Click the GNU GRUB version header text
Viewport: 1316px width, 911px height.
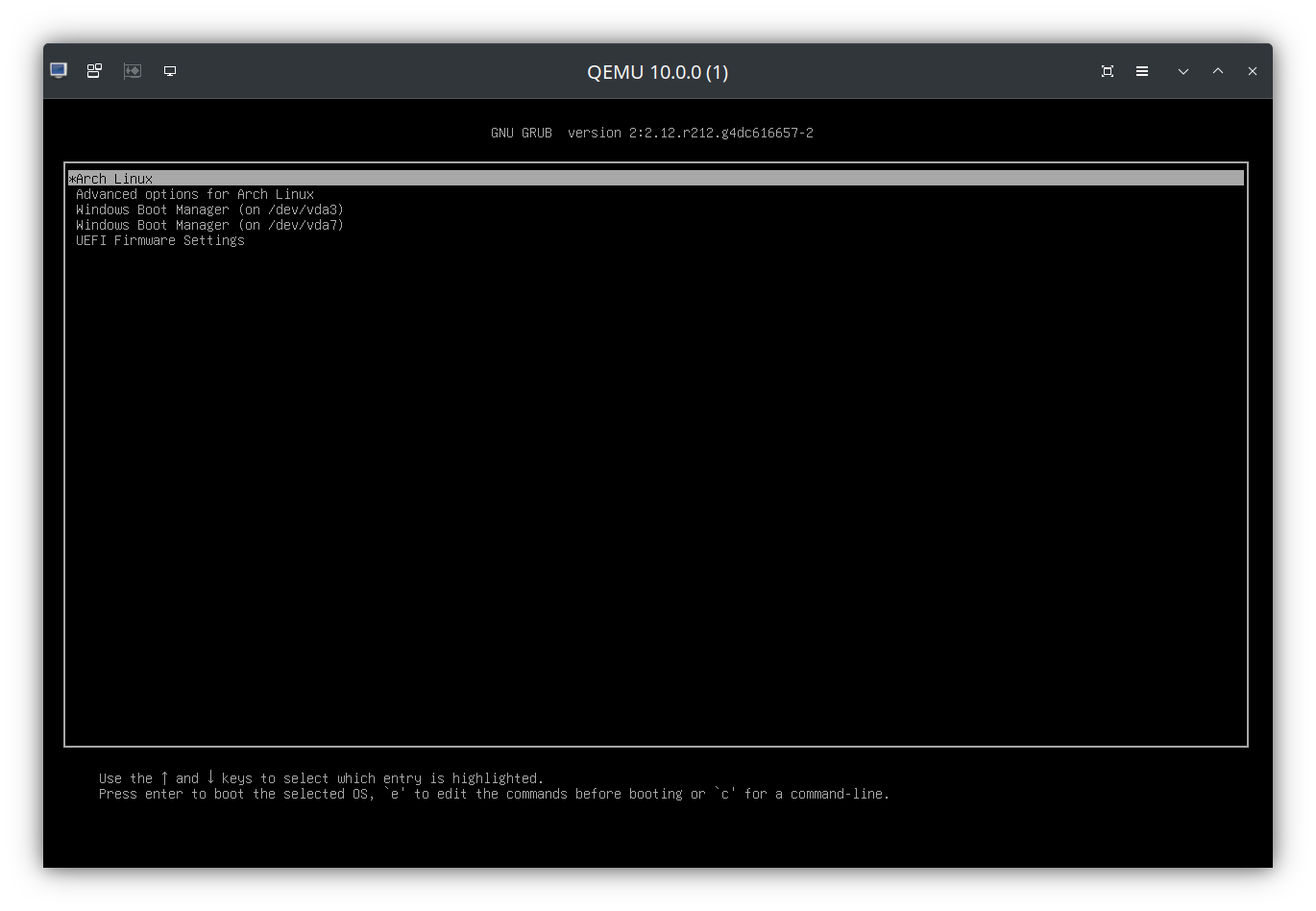652,133
